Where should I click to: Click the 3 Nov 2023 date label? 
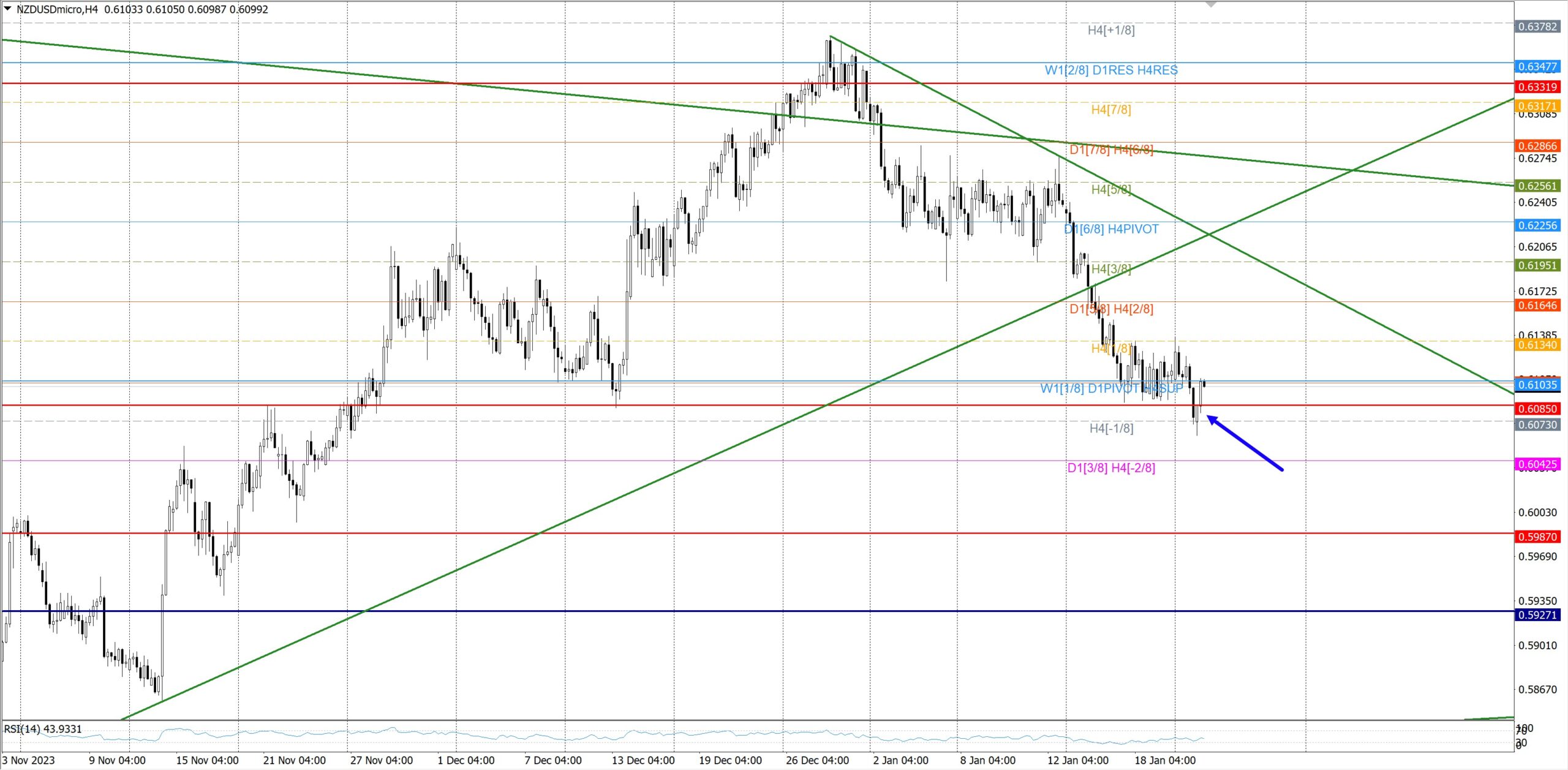click(28, 760)
